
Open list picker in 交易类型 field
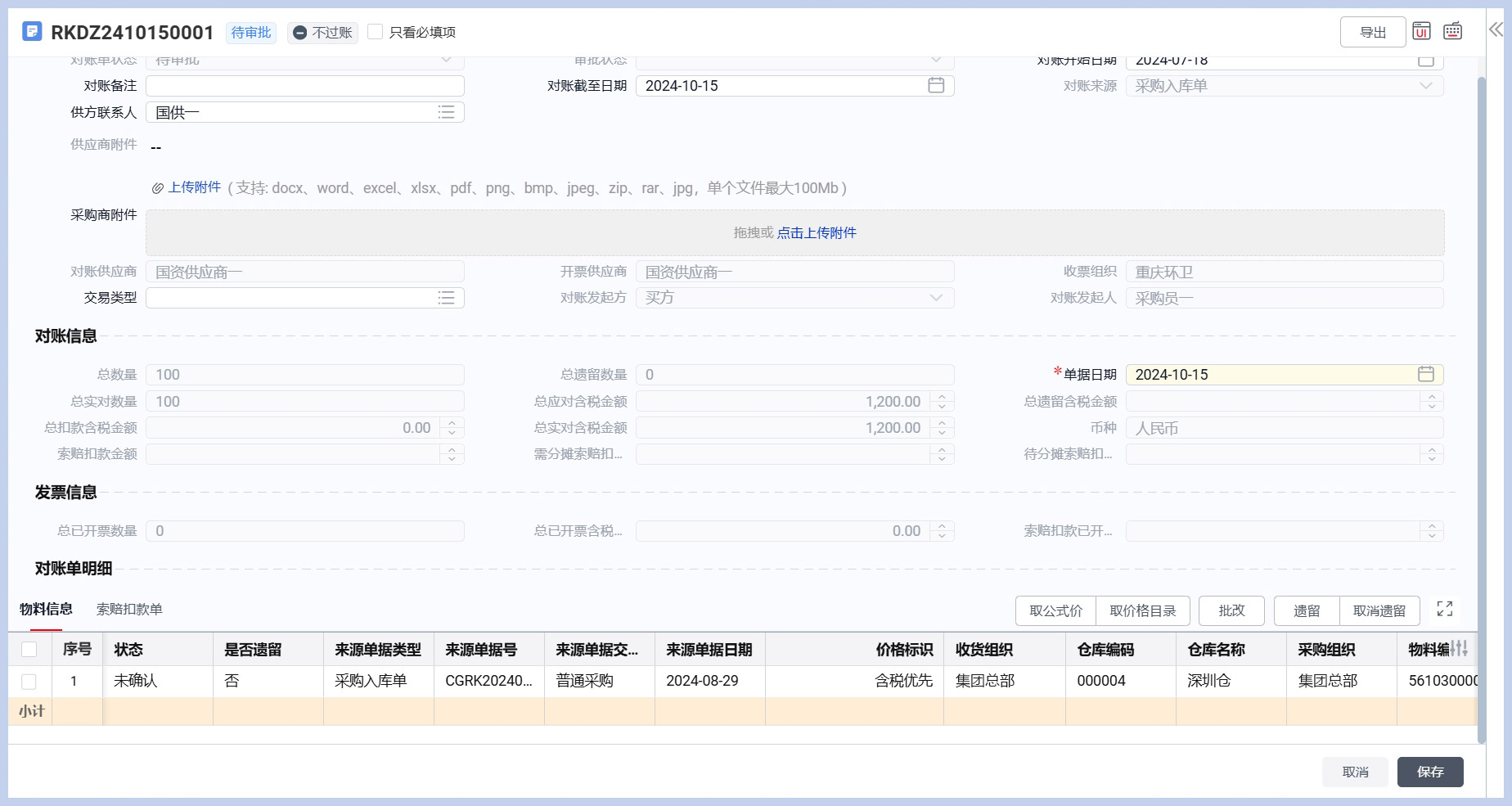446,298
